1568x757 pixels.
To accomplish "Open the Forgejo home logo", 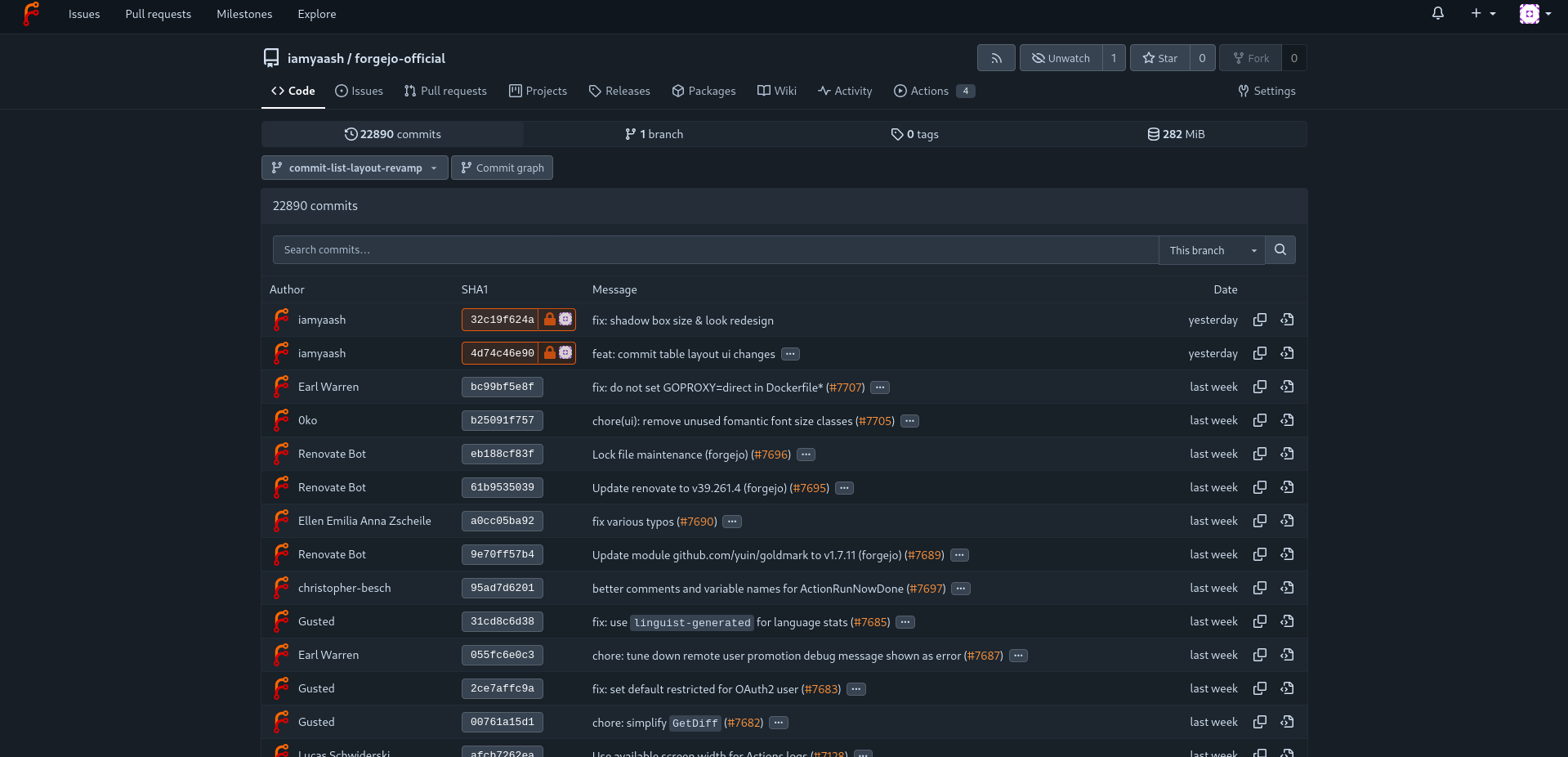I will [31, 14].
